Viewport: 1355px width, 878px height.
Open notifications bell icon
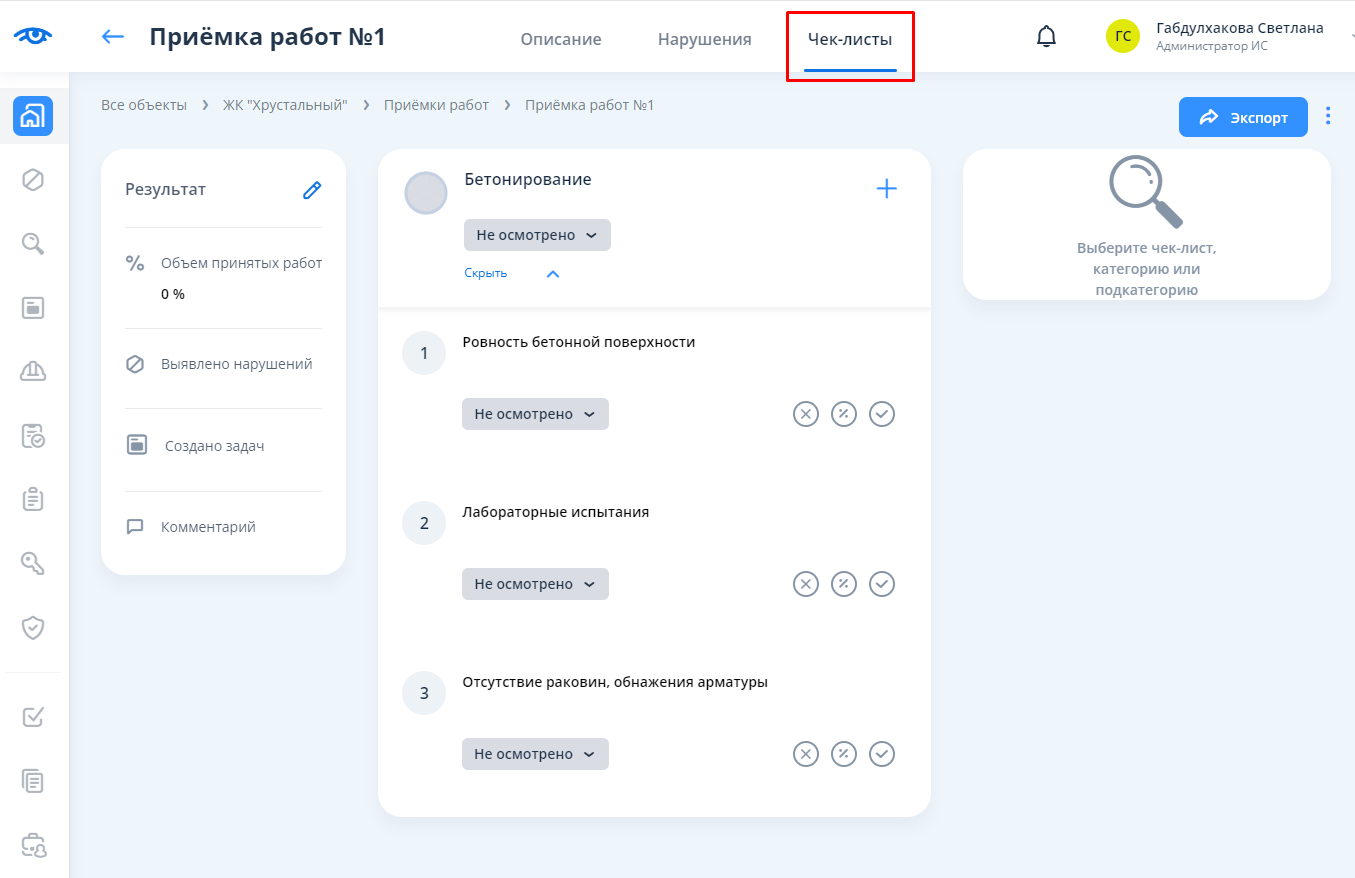click(x=1046, y=37)
